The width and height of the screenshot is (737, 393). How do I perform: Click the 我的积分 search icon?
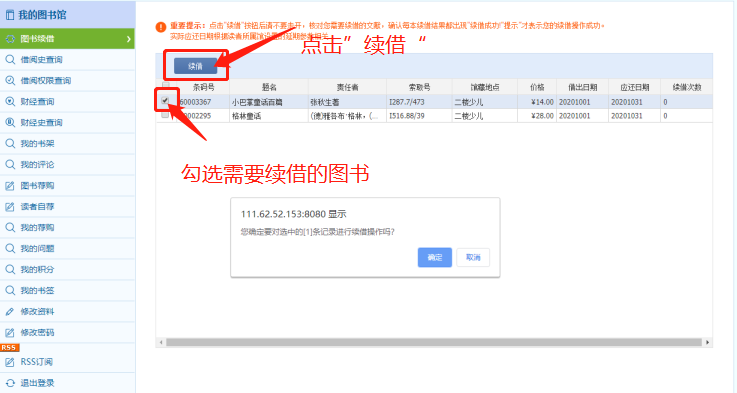[x=10, y=269]
